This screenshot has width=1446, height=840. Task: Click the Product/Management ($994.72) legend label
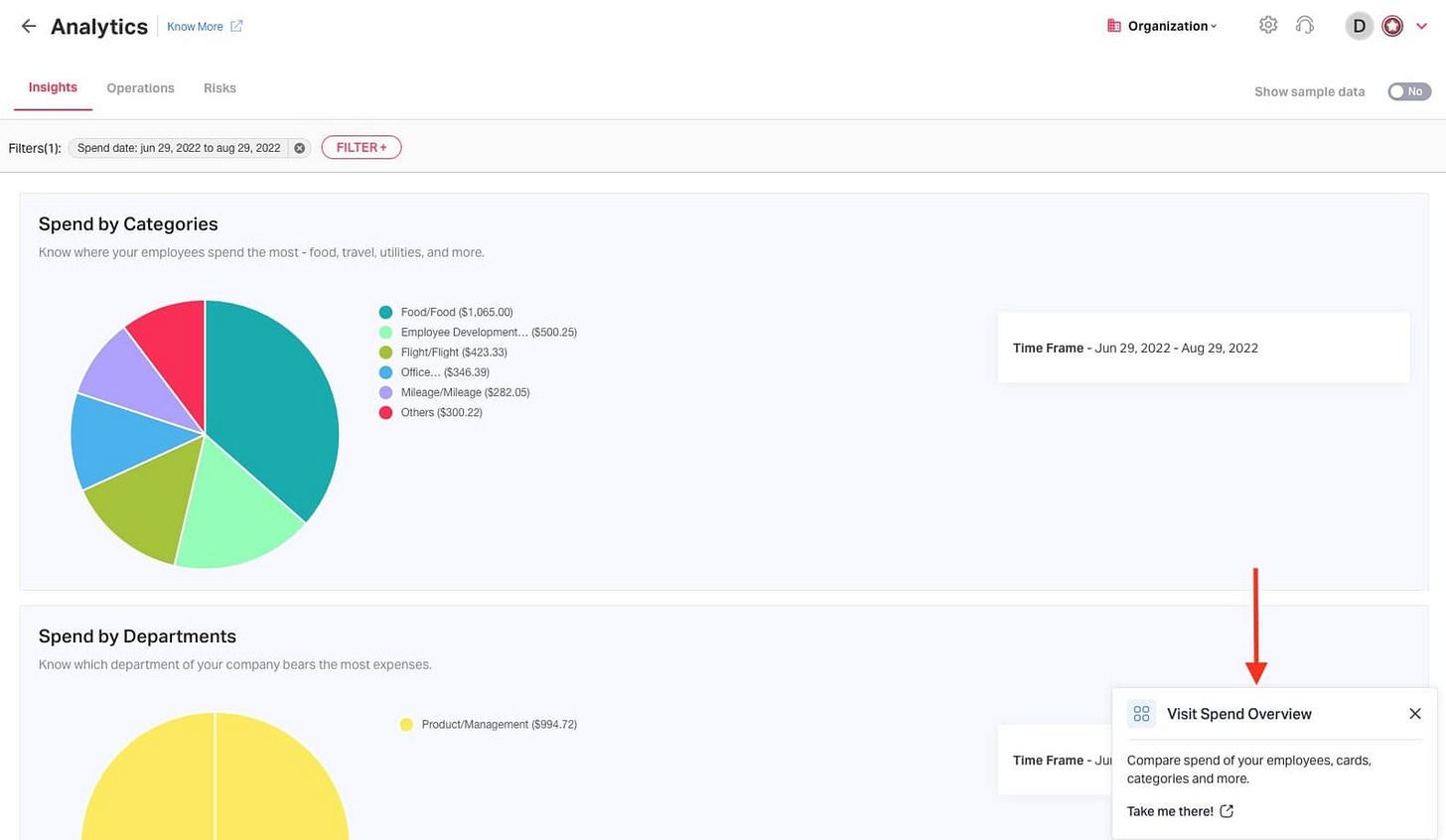pos(499,725)
